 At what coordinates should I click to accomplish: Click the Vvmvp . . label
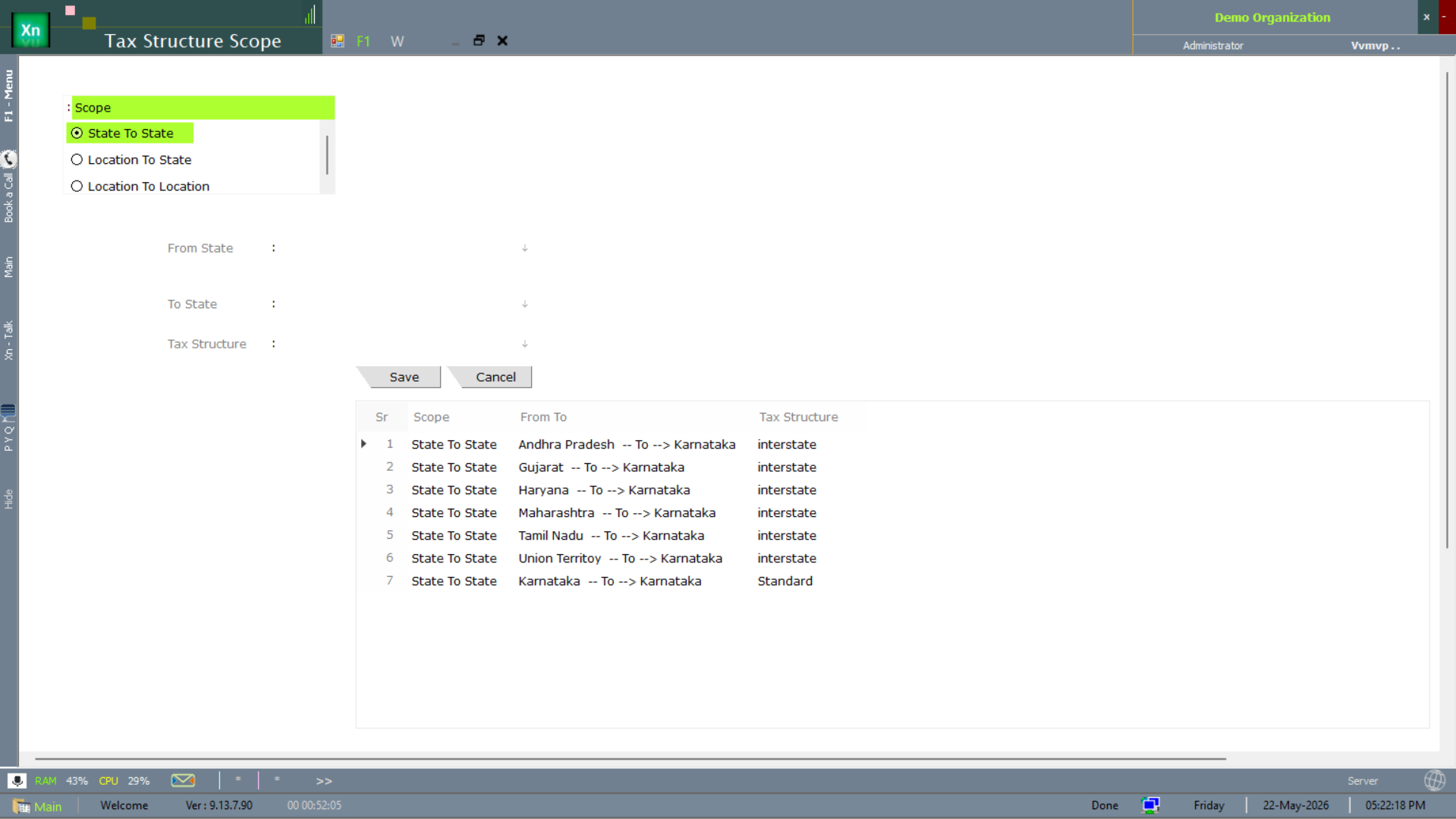pyautogui.click(x=1376, y=46)
